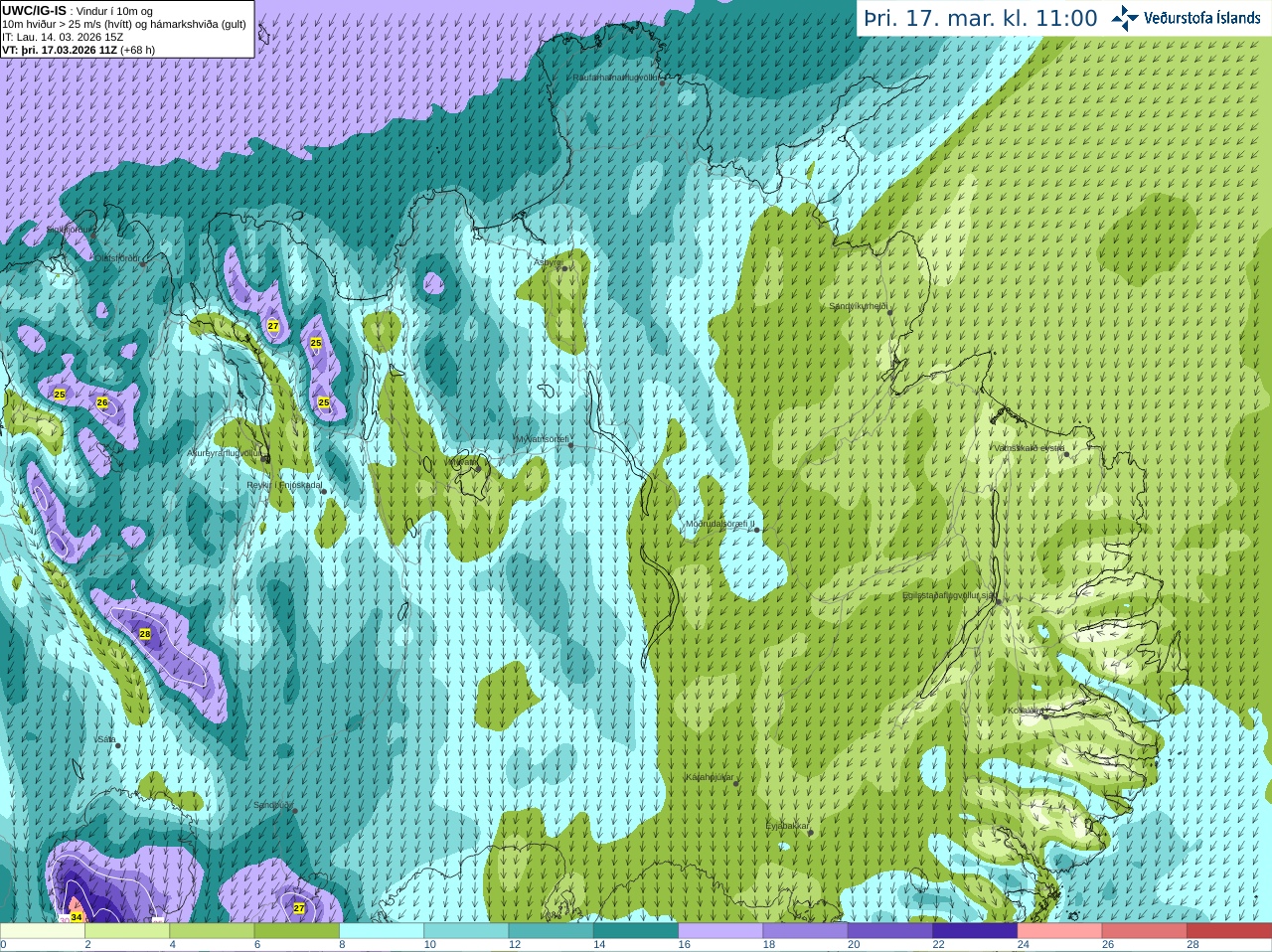Viewport: 1272px width, 952px height.
Task: Pick the 26–28 m/s legend swatch
Action: click(x=1145, y=931)
